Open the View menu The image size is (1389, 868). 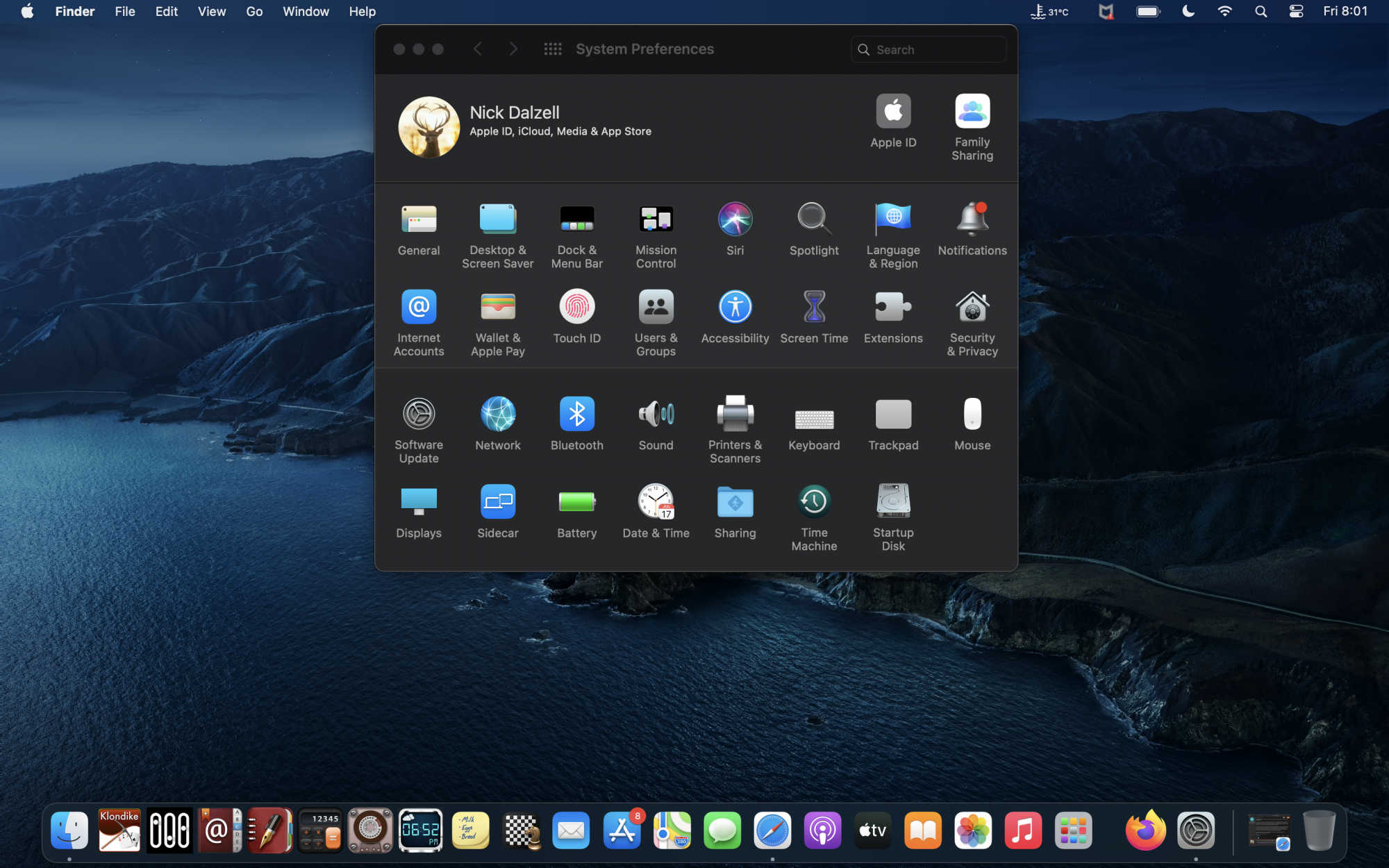[x=212, y=11]
